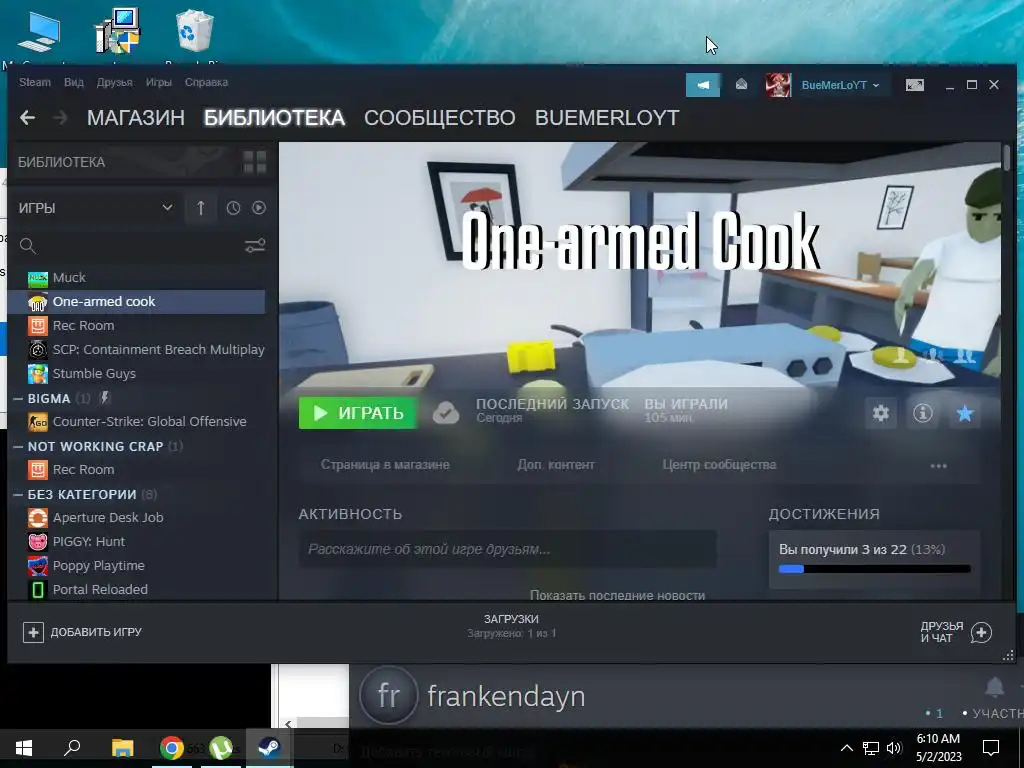Click SCP: Containment Breach Multiplayer icon
Viewport: 1024px width, 768px height.
(x=38, y=349)
